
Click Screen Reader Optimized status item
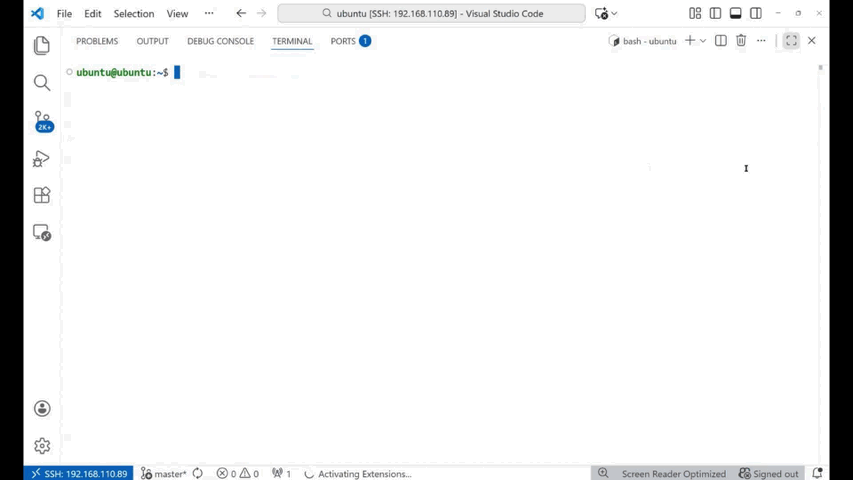[673, 473]
